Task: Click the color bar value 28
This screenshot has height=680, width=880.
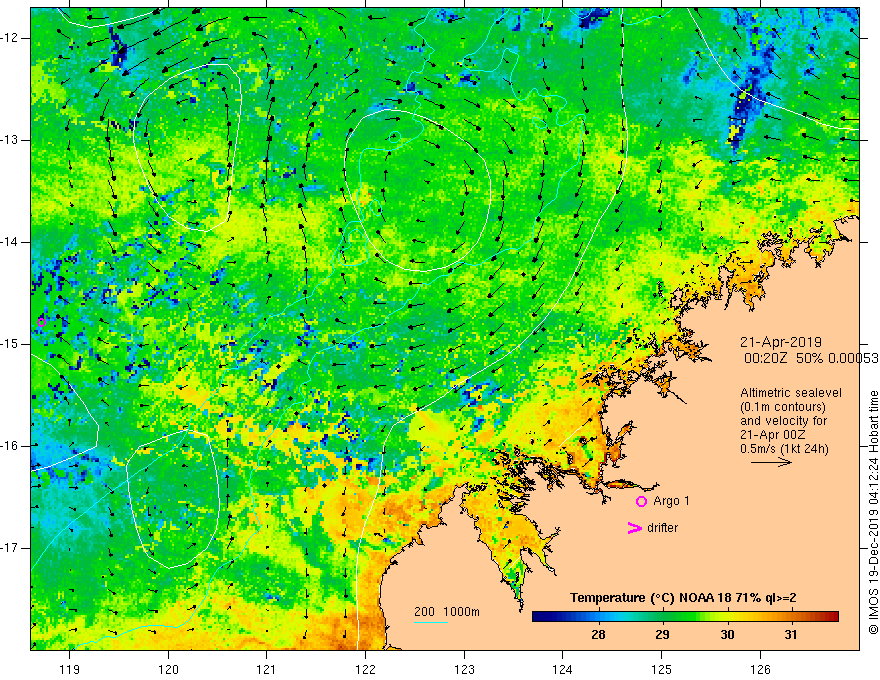Action: tap(598, 635)
